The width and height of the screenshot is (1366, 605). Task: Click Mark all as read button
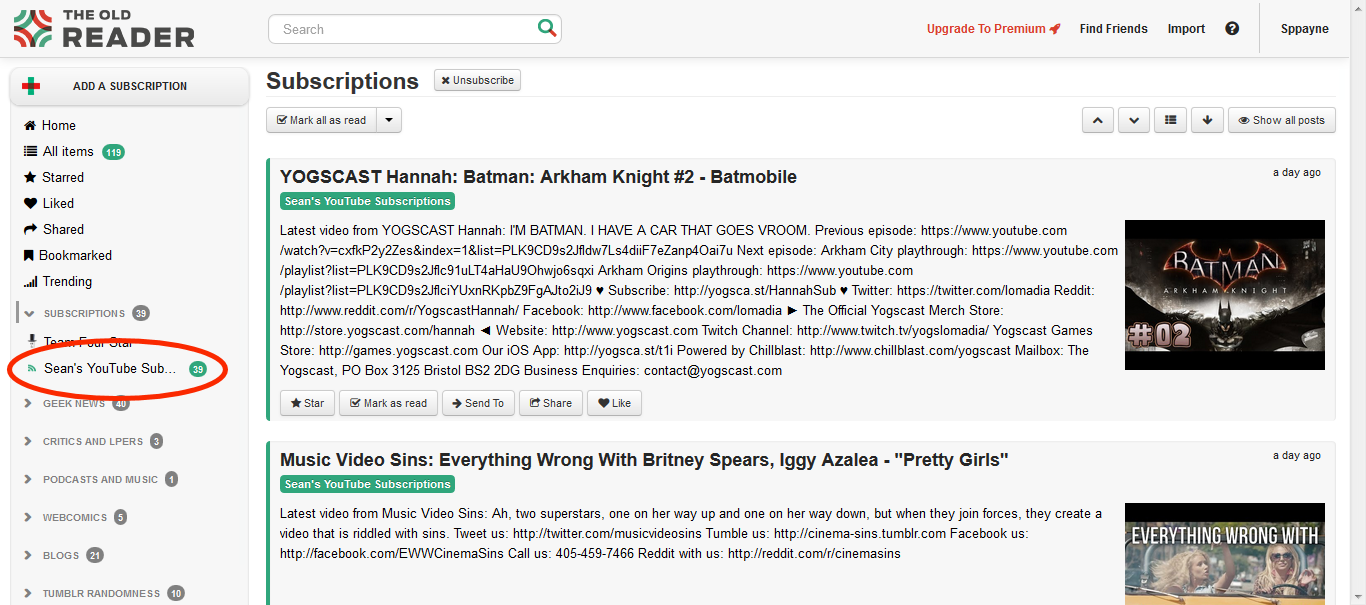point(321,120)
